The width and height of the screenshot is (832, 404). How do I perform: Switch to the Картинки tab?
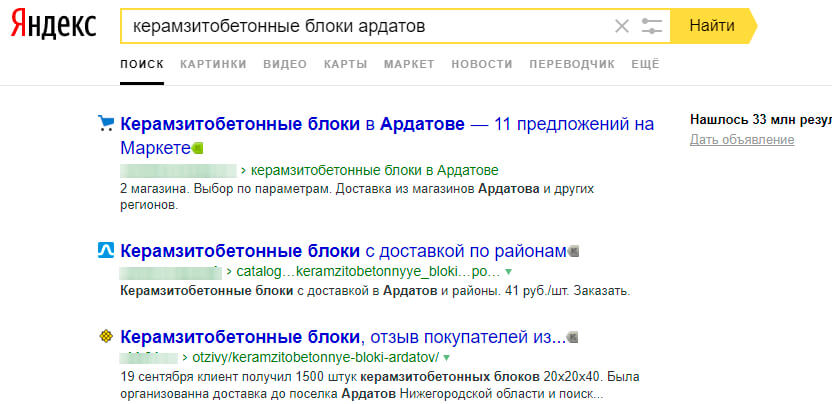point(213,64)
